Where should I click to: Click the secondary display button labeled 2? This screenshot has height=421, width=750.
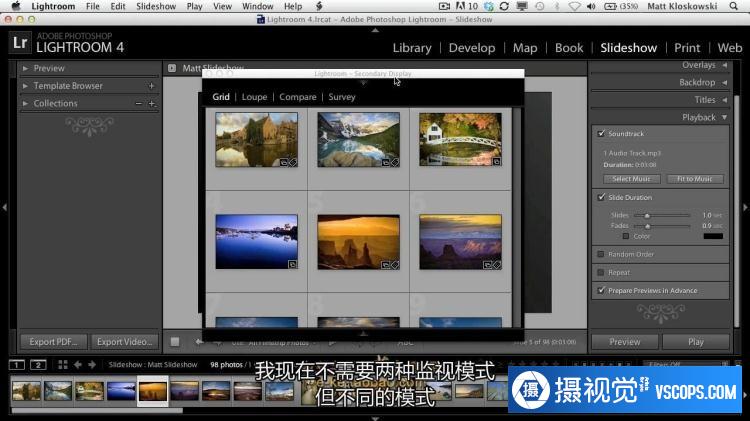click(38, 365)
